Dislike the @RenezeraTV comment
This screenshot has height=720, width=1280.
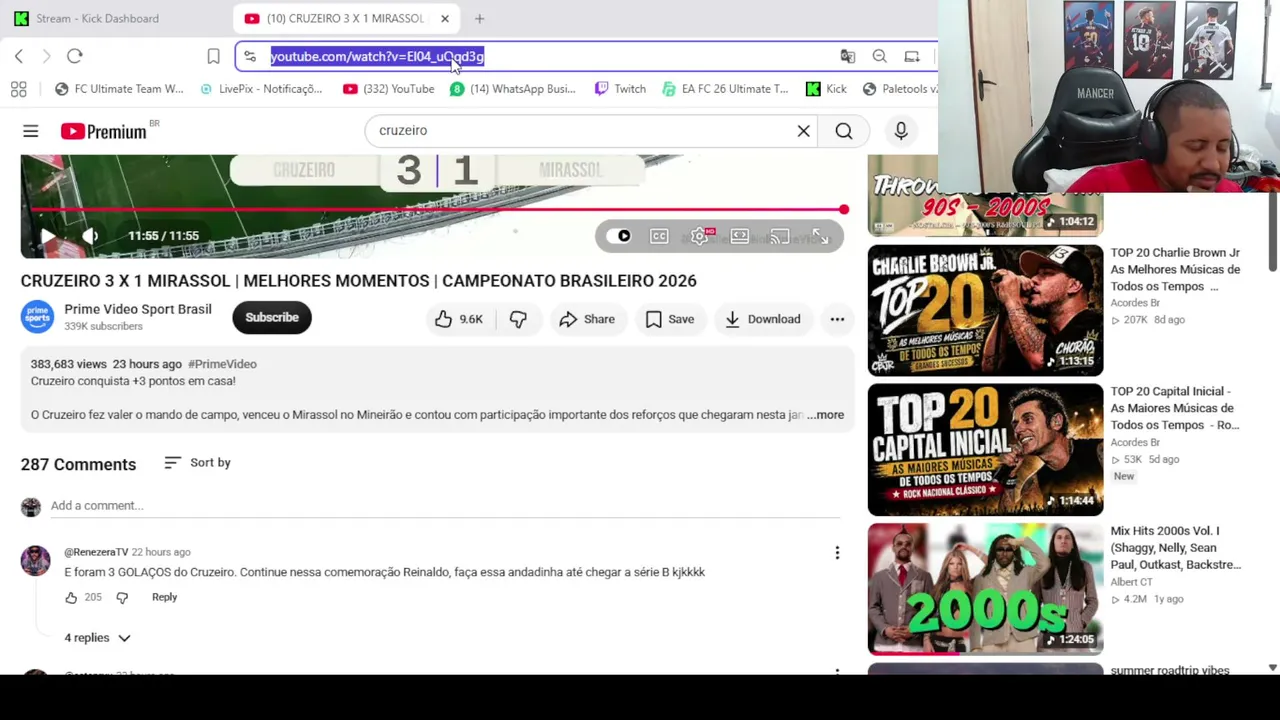click(122, 598)
